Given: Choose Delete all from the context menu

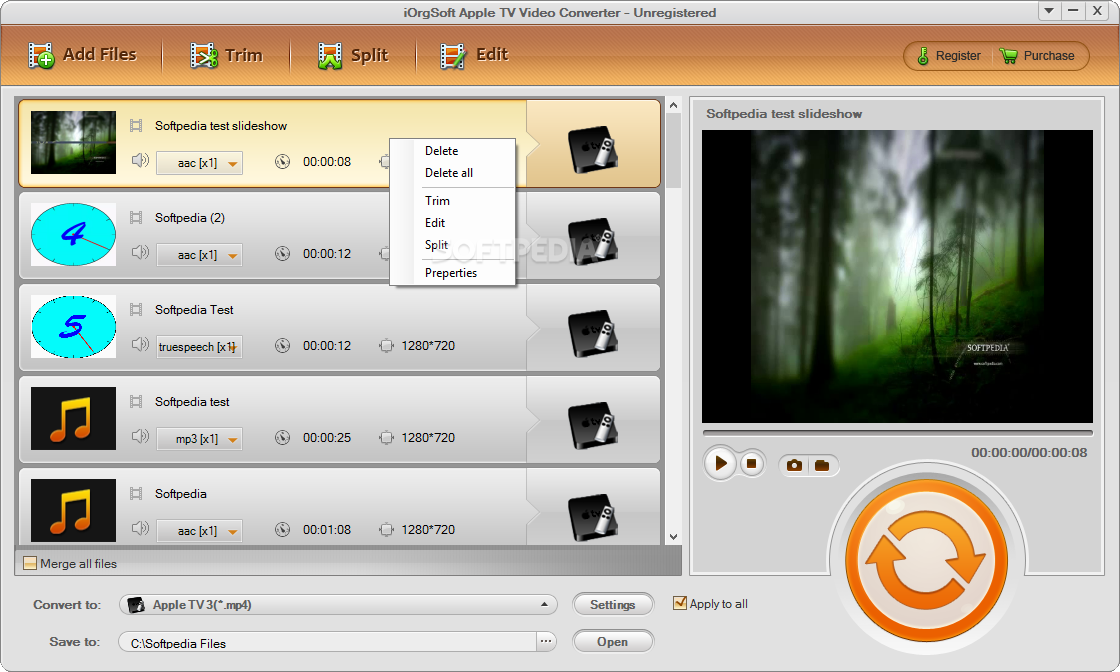Looking at the screenshot, I should tap(449, 173).
